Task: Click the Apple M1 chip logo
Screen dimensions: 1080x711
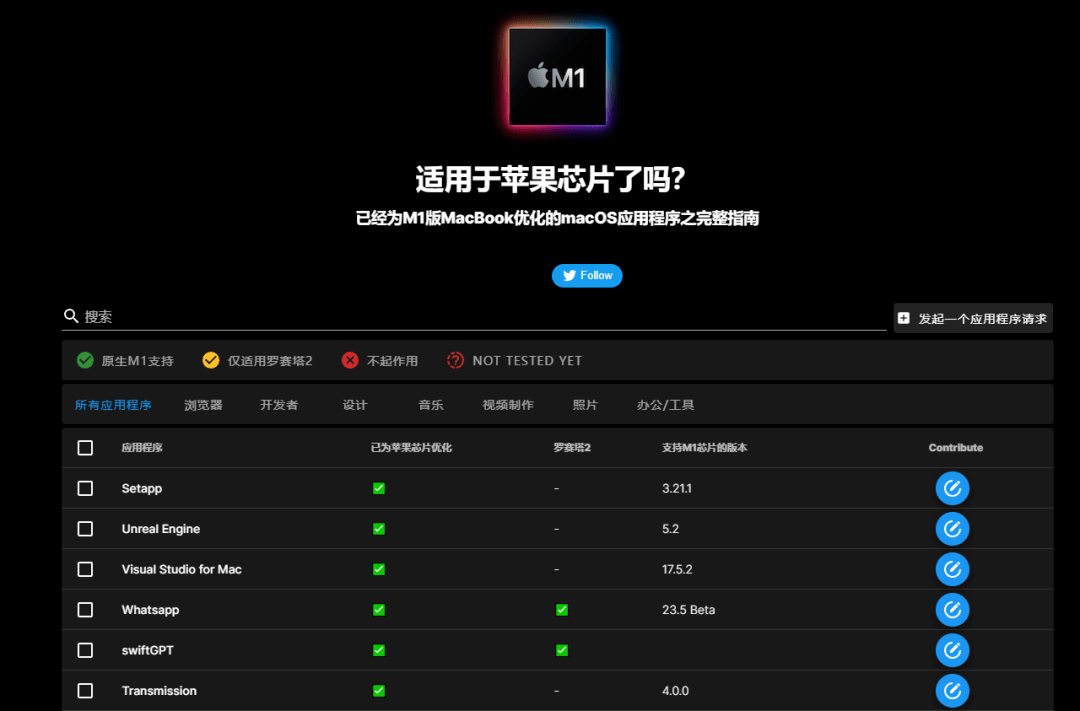Action: [557, 77]
